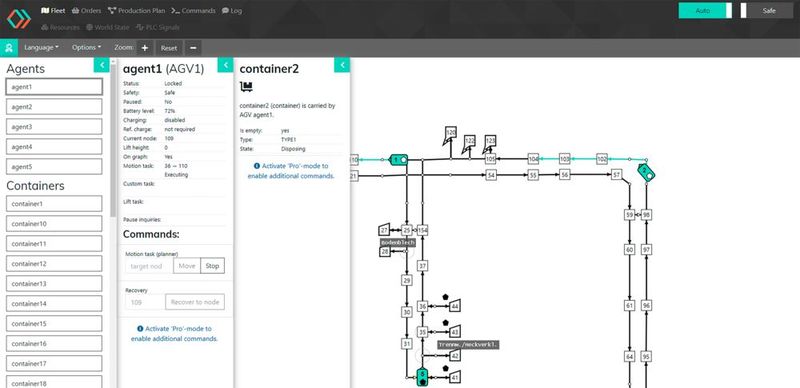Click station node 28 on the map
The height and width of the screenshot is (388, 800).
tap(385, 252)
